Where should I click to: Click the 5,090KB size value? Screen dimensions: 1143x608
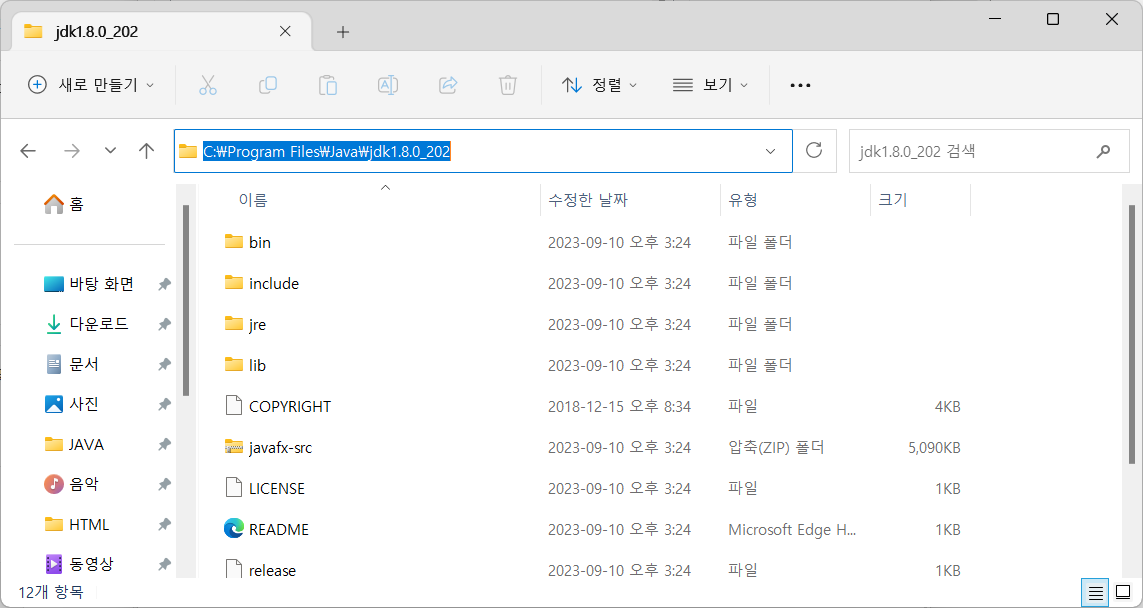coord(934,448)
